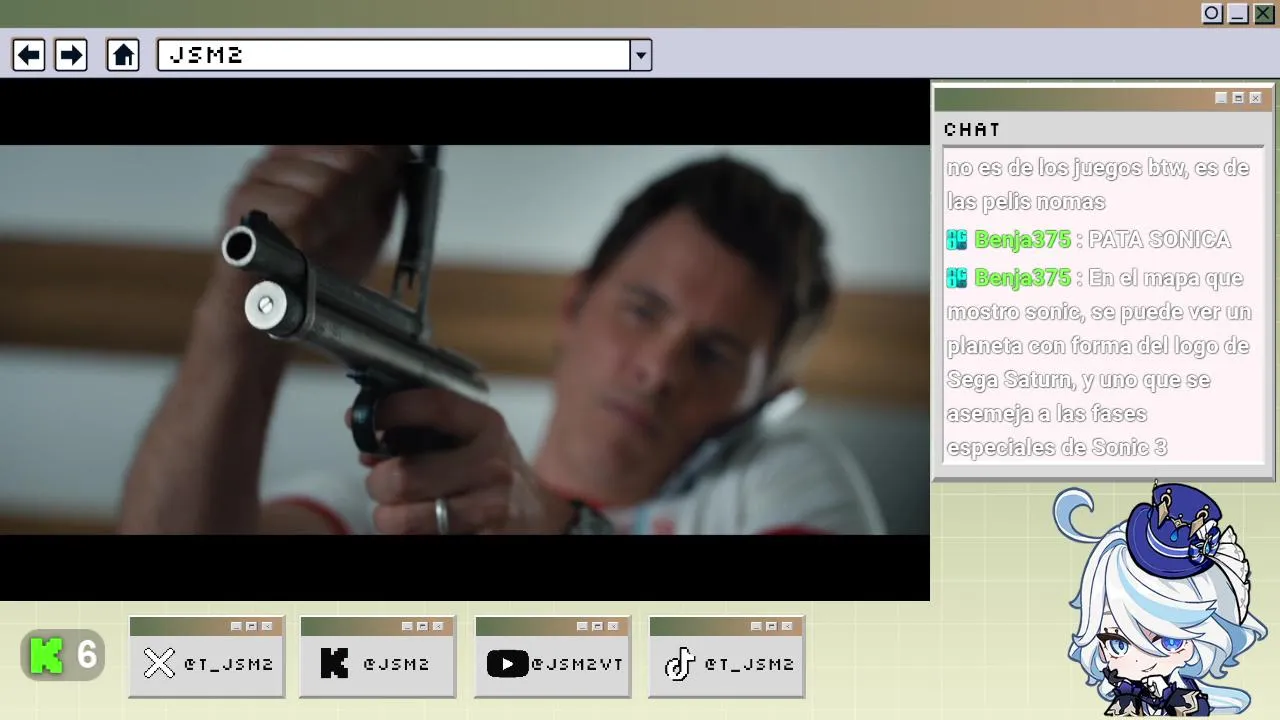Screen dimensions: 1280x720
Task: Close the YouTube @JSMZVT card window
Action: point(613,626)
